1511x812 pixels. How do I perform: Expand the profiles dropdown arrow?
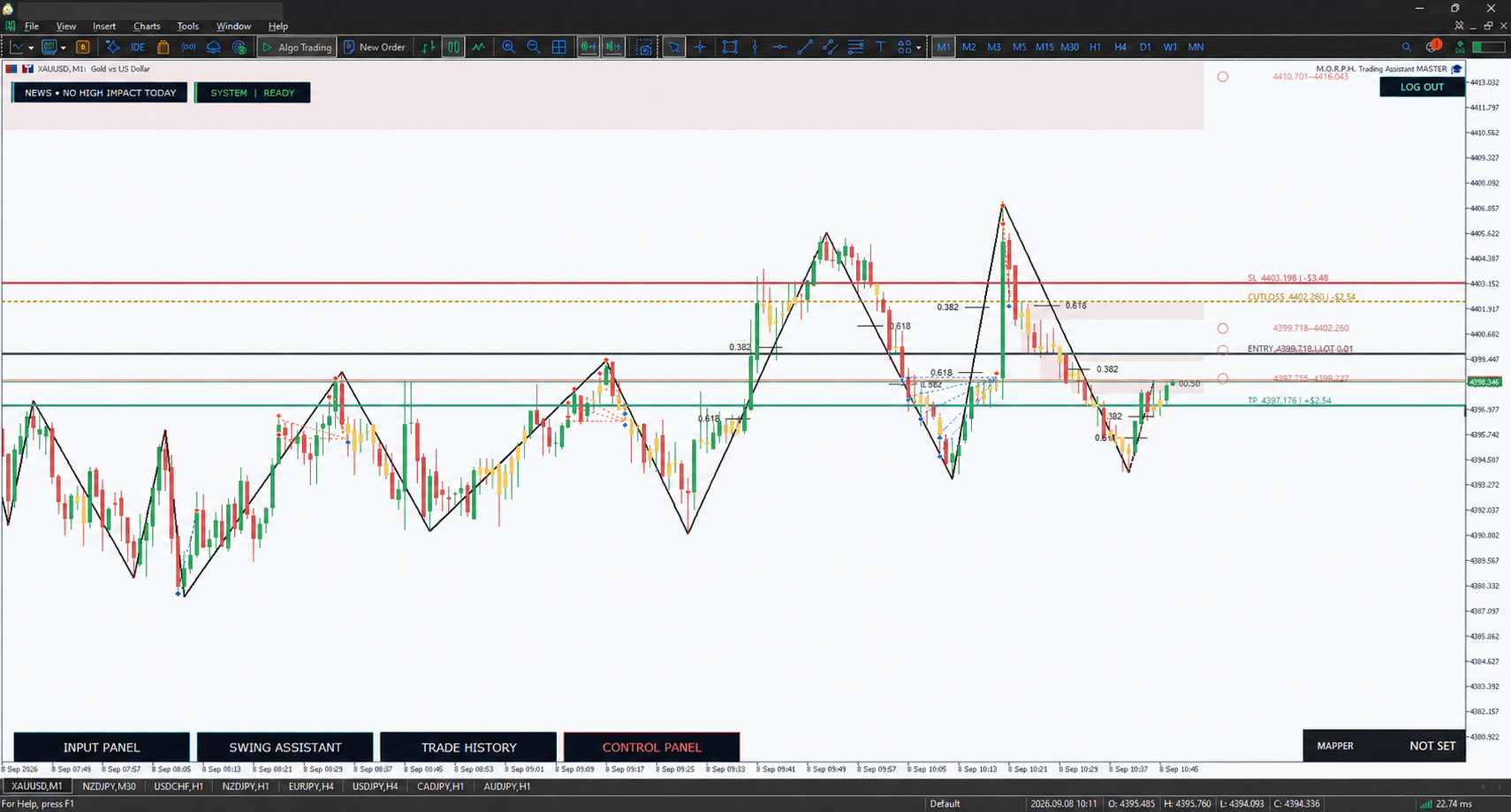tap(63, 48)
